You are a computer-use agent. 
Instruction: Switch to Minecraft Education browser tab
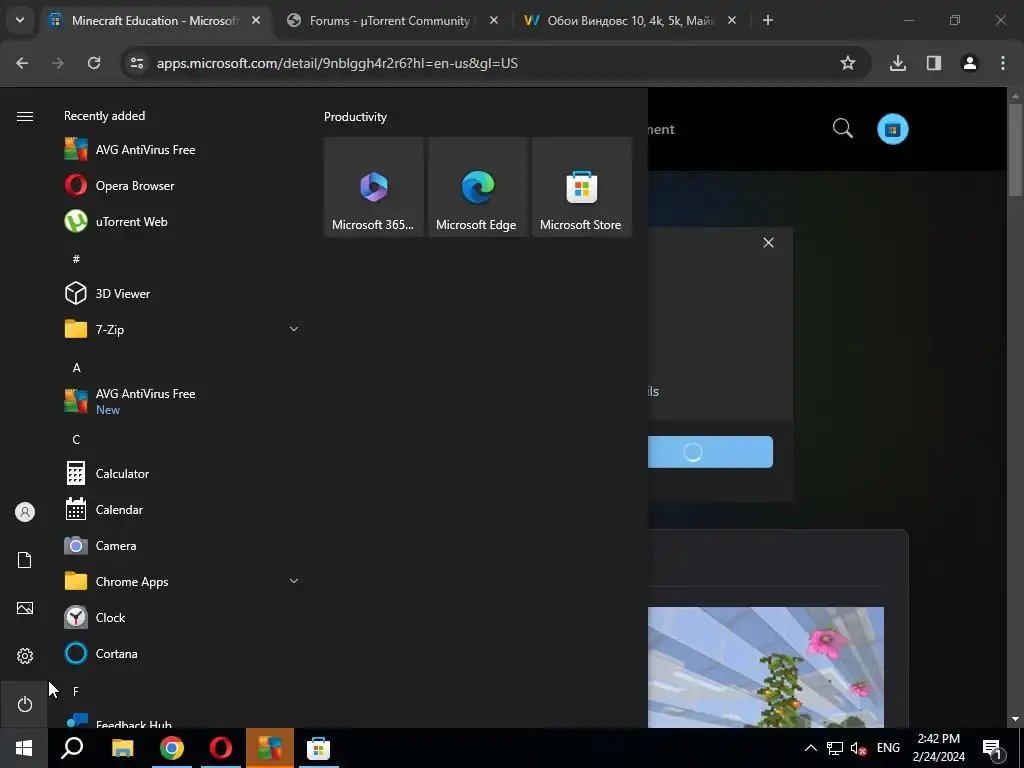click(x=155, y=21)
